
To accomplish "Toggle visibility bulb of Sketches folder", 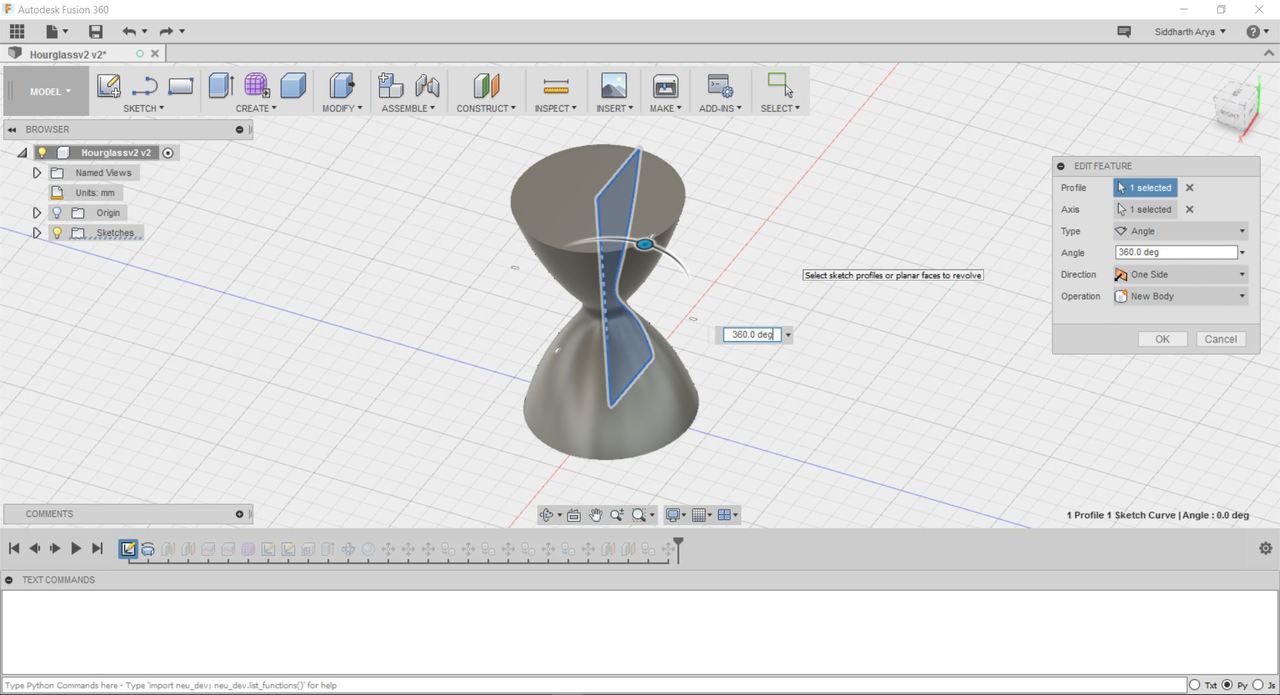I will tap(57, 233).
